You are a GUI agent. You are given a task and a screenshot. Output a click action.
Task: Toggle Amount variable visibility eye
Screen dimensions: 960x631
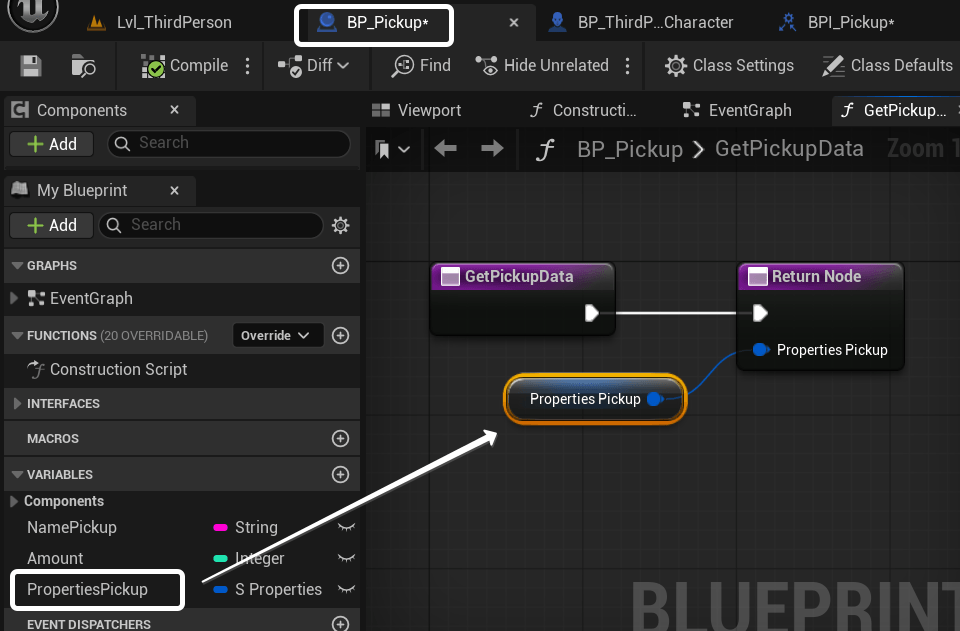(x=346, y=558)
